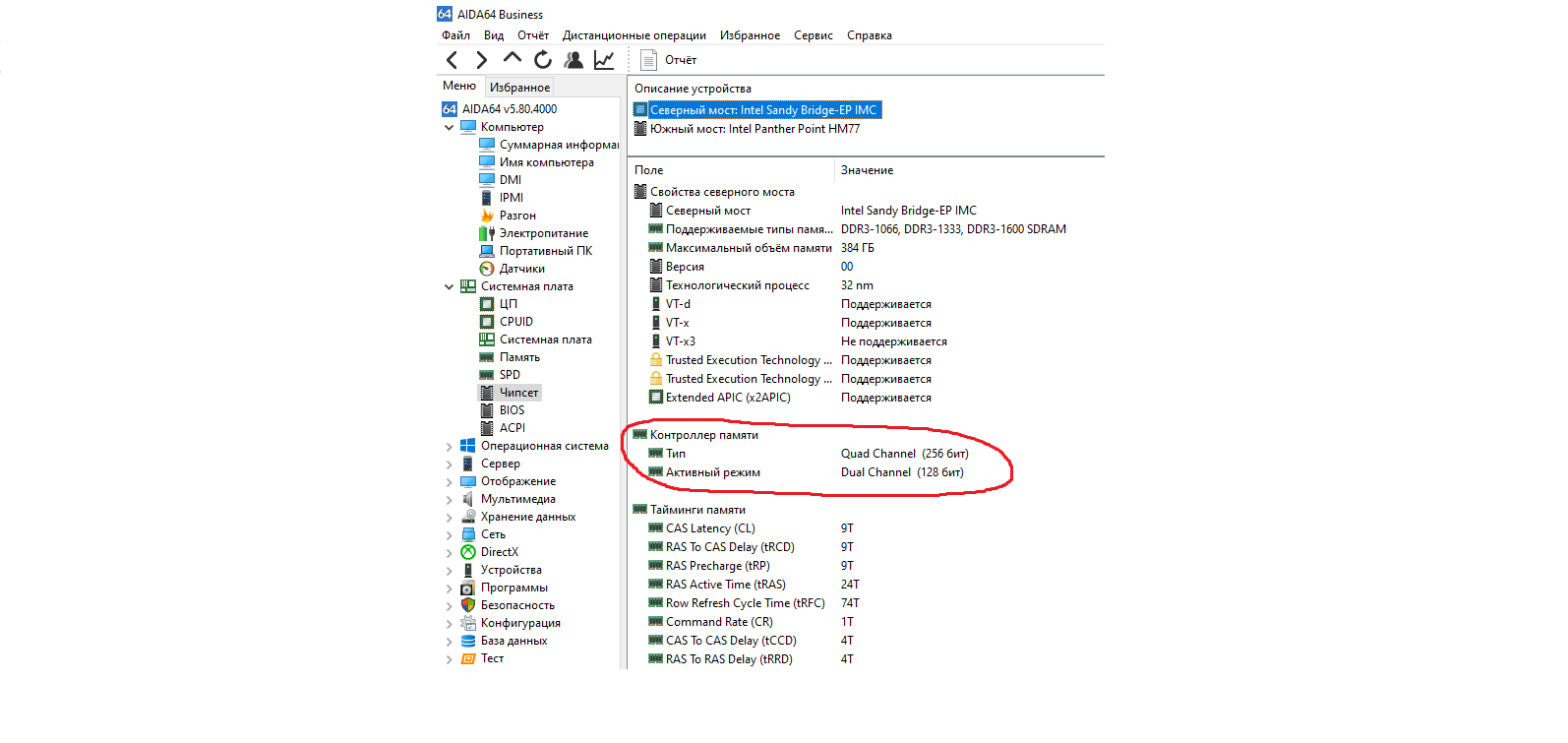Viewport: 1568px width, 743px height.
Task: Click the ЦП processor icon
Action: coord(486,304)
